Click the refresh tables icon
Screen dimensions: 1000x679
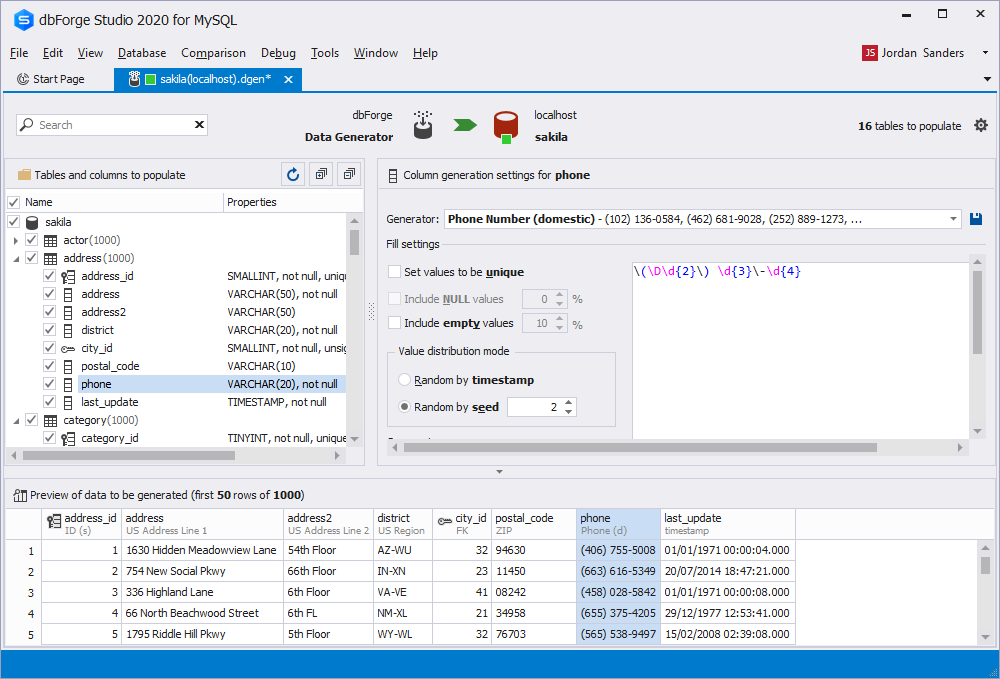coord(293,174)
